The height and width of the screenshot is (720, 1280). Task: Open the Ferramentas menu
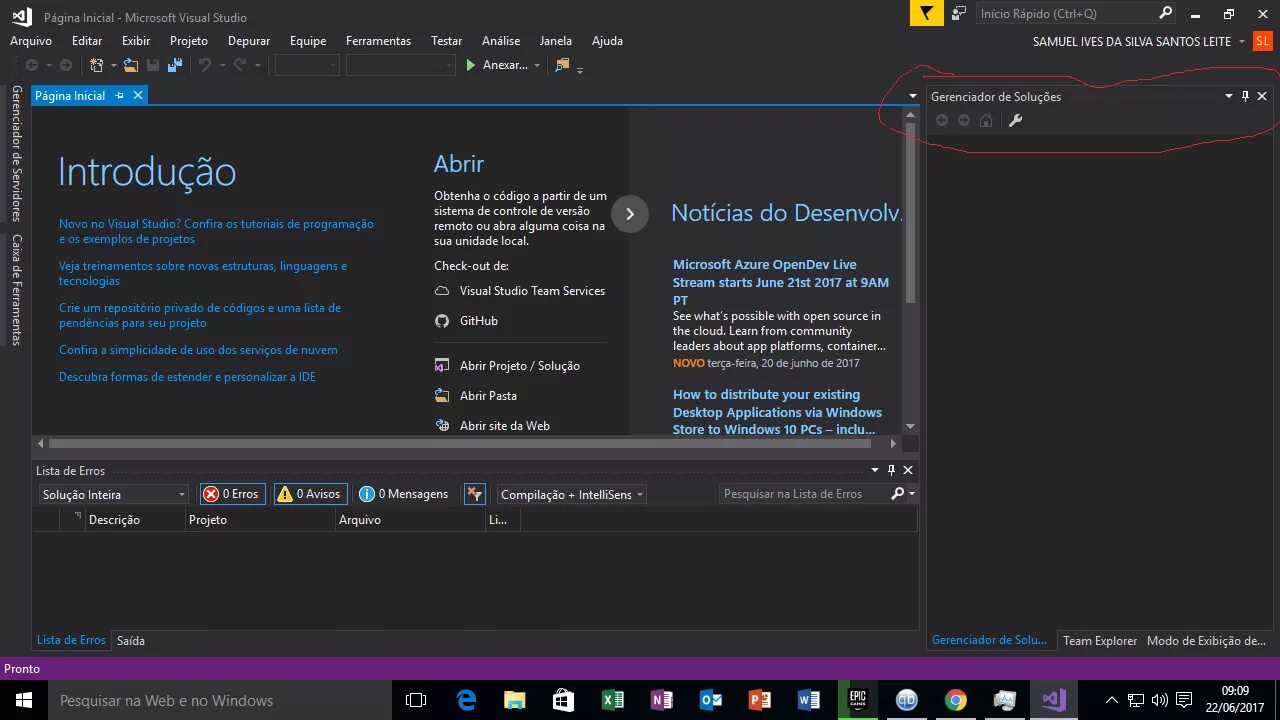tap(378, 41)
